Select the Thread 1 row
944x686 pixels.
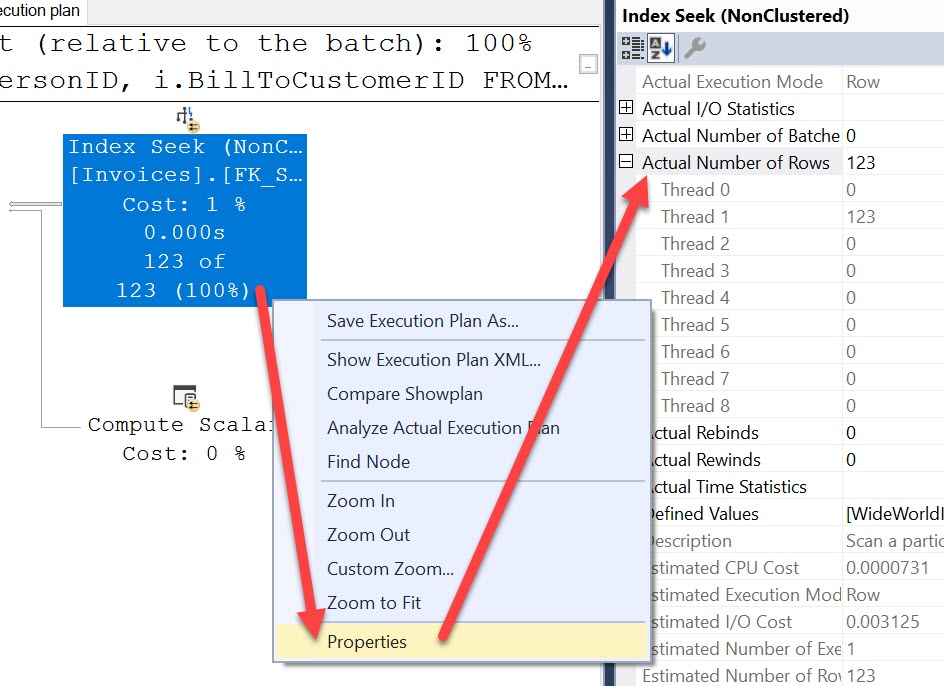click(790, 216)
